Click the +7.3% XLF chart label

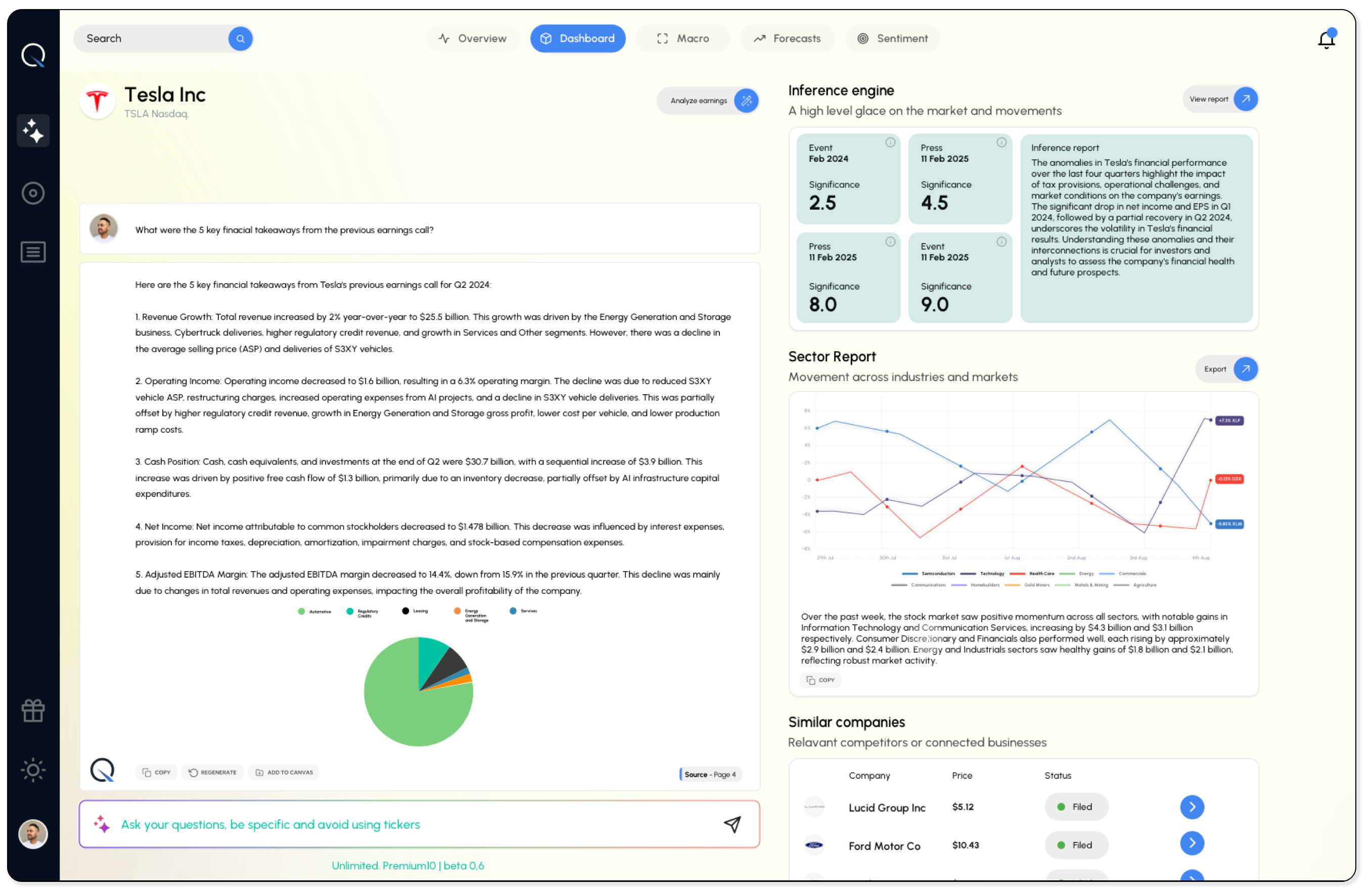1230,420
